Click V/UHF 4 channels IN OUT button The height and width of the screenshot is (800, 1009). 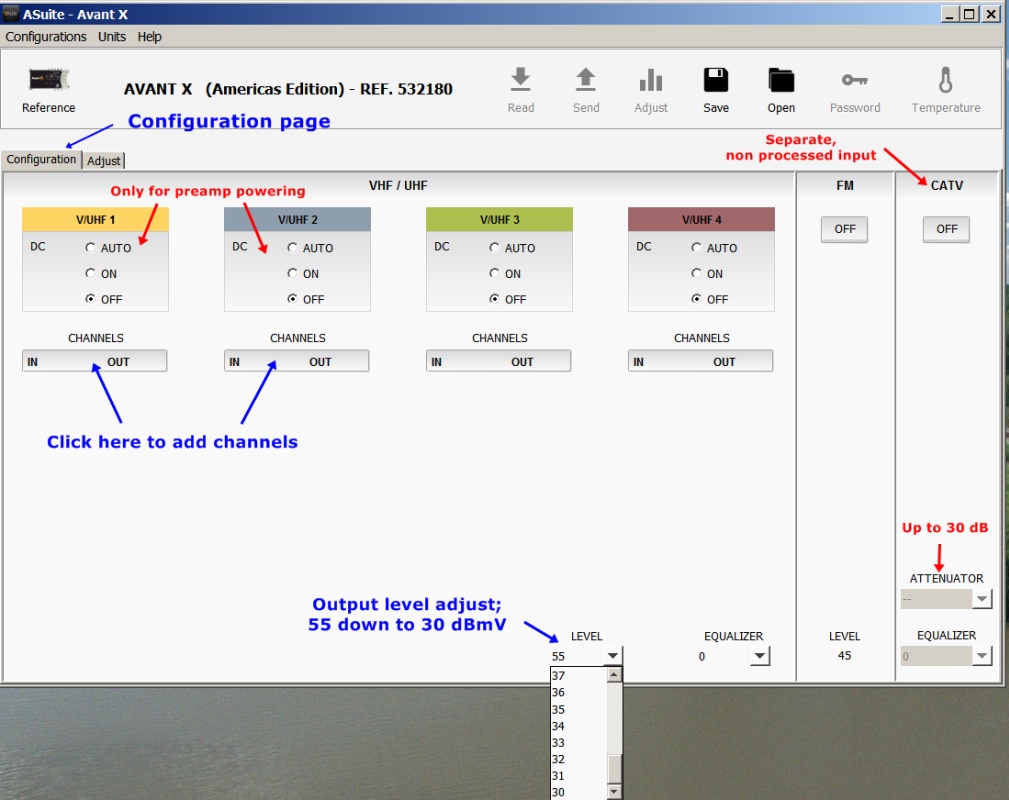700,362
